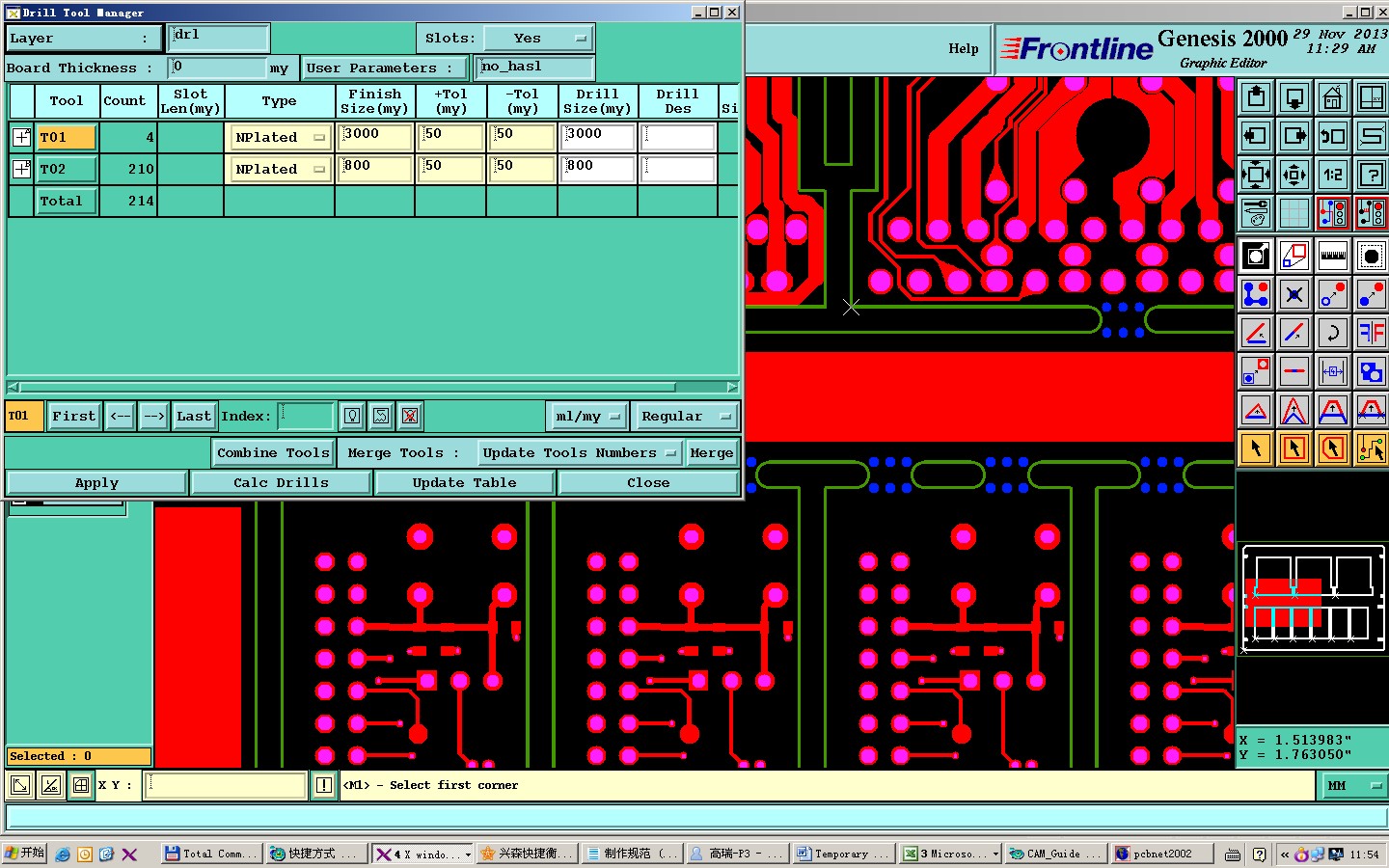This screenshot has height=868, width=1389.
Task: Open the Regular mode dropdown
Action: (684, 416)
